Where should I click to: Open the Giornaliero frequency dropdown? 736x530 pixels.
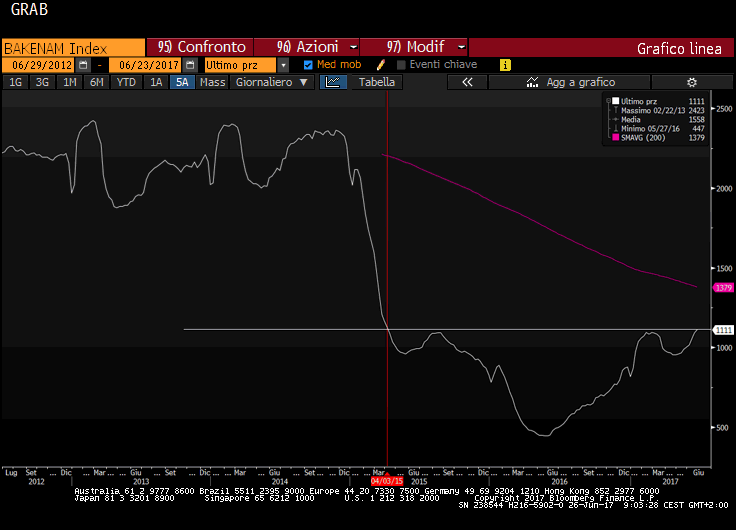[x=271, y=82]
